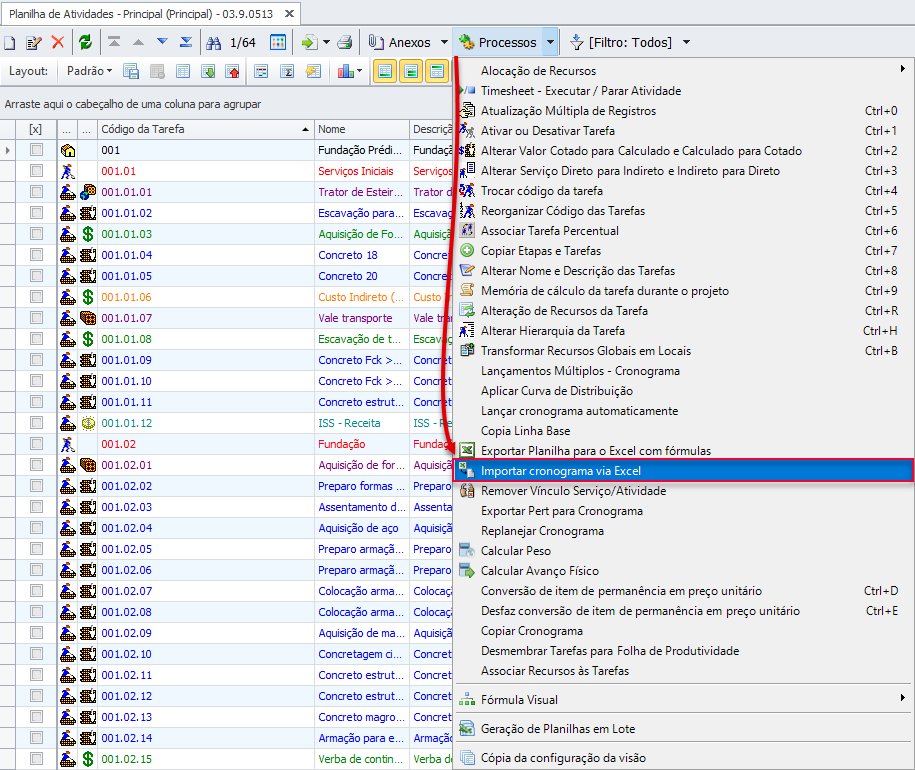Open the Filtro: Todos dropdown arrow
The height and width of the screenshot is (770, 915).
point(686,42)
